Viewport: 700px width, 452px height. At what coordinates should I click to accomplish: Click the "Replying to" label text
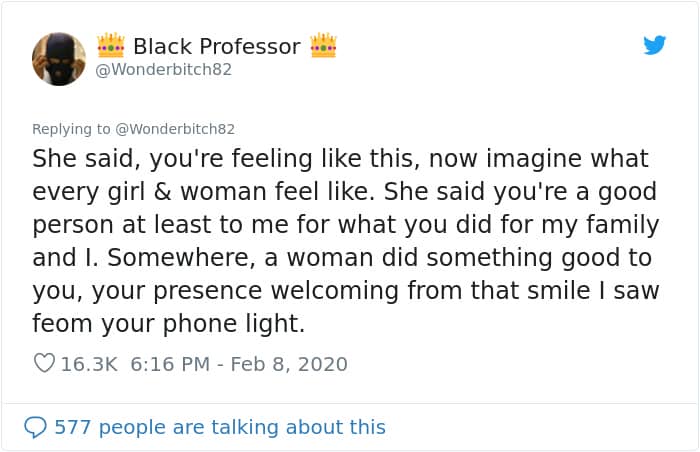70,129
